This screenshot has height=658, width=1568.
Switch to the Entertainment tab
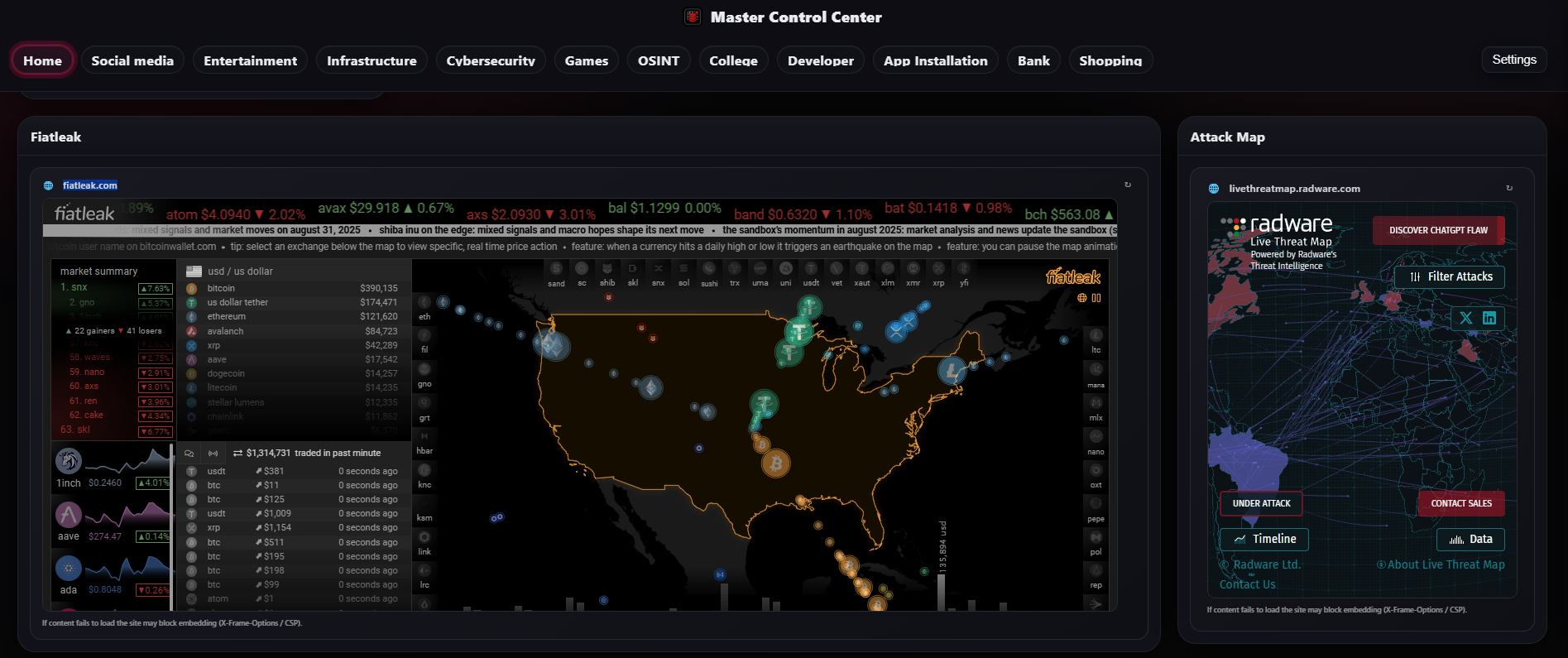250,60
